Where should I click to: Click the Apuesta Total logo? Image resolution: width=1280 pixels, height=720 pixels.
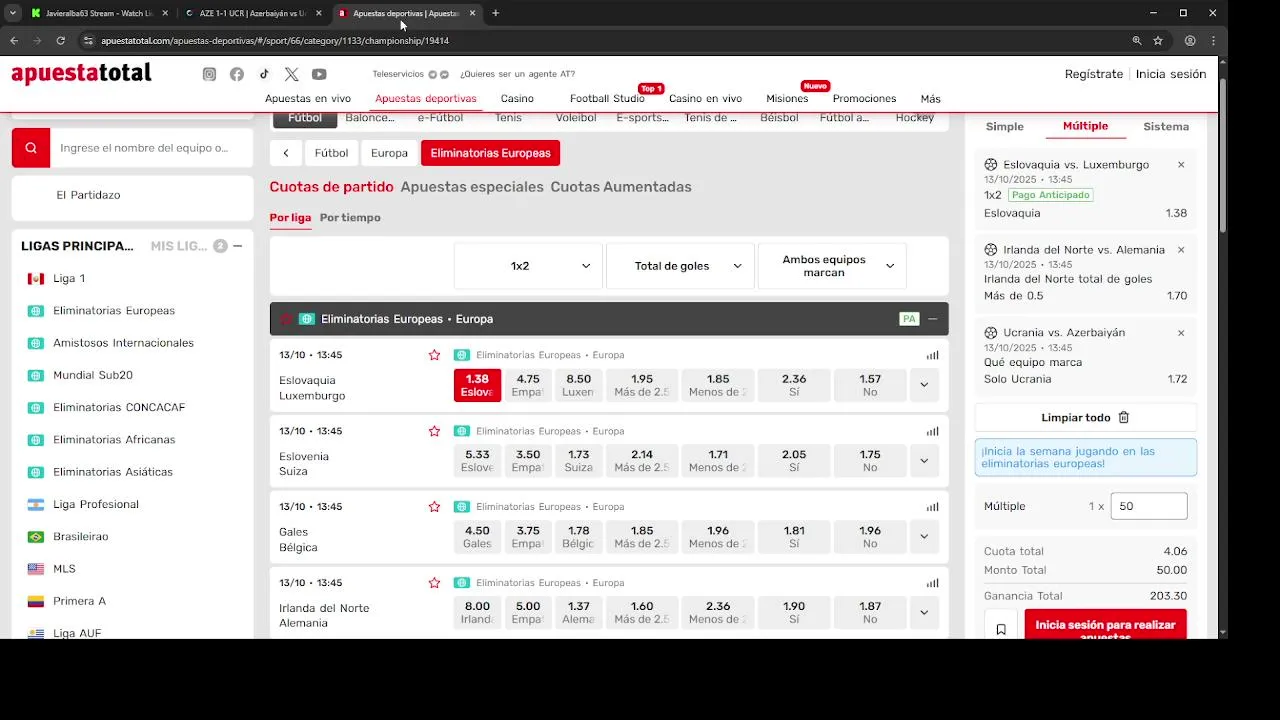tap(81, 74)
